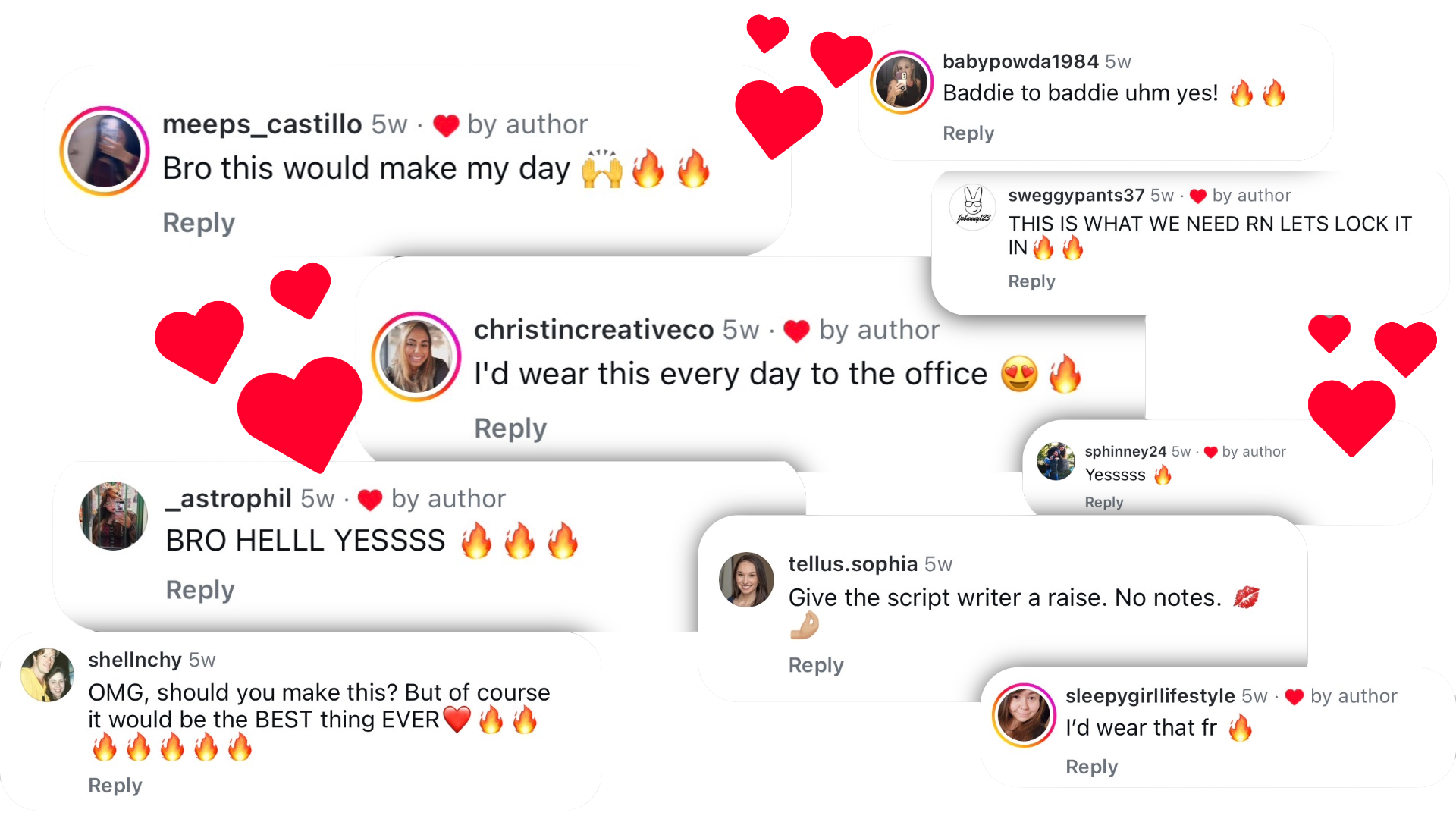Click the heart-eyes emoji in office comment

pos(1019,375)
